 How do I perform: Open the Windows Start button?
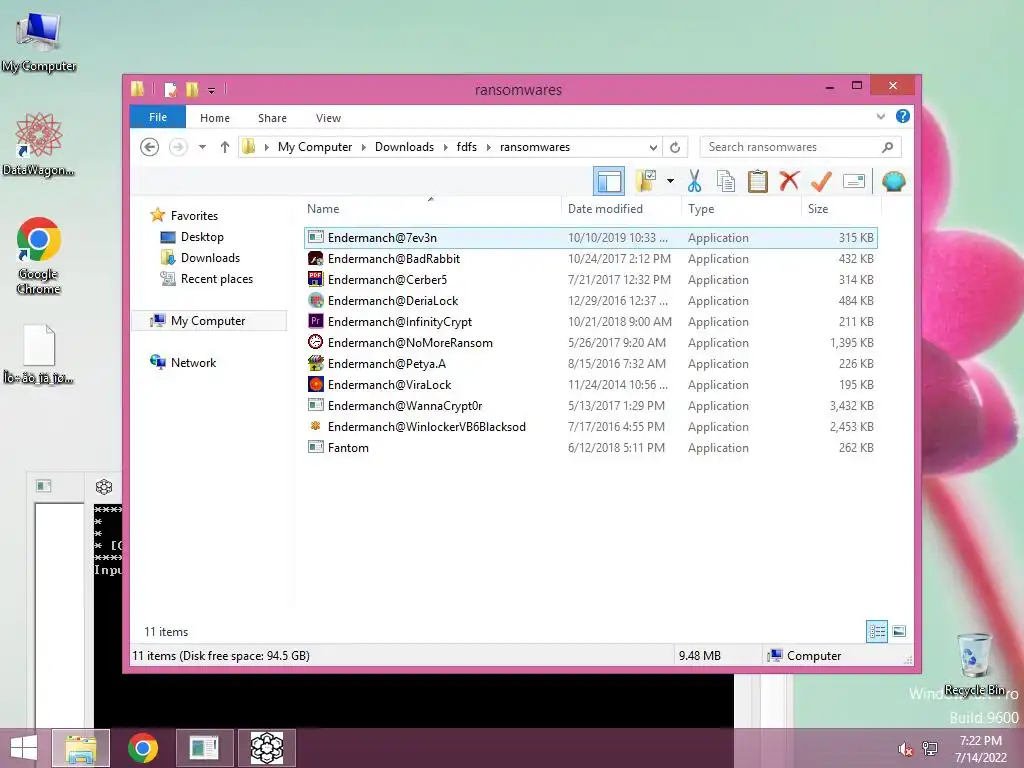[x=24, y=748]
